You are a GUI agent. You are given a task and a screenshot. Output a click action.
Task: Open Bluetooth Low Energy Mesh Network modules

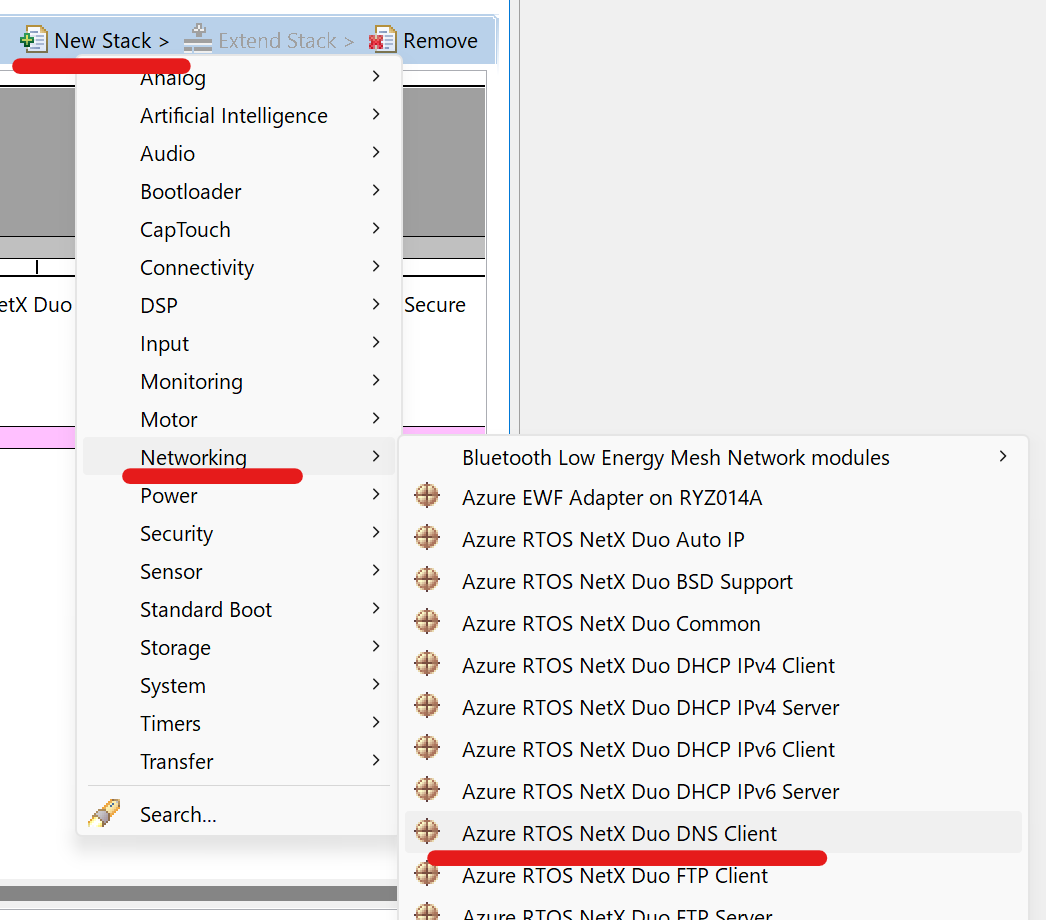point(713,458)
